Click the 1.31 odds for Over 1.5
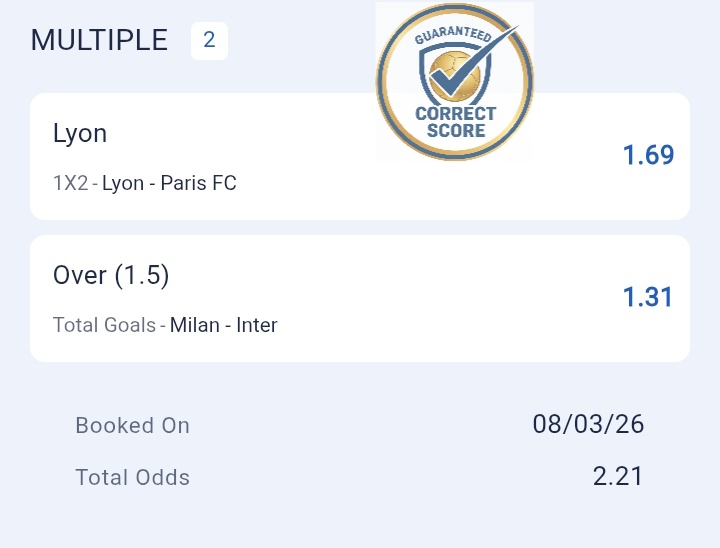The height and width of the screenshot is (548, 720). [x=648, y=298]
